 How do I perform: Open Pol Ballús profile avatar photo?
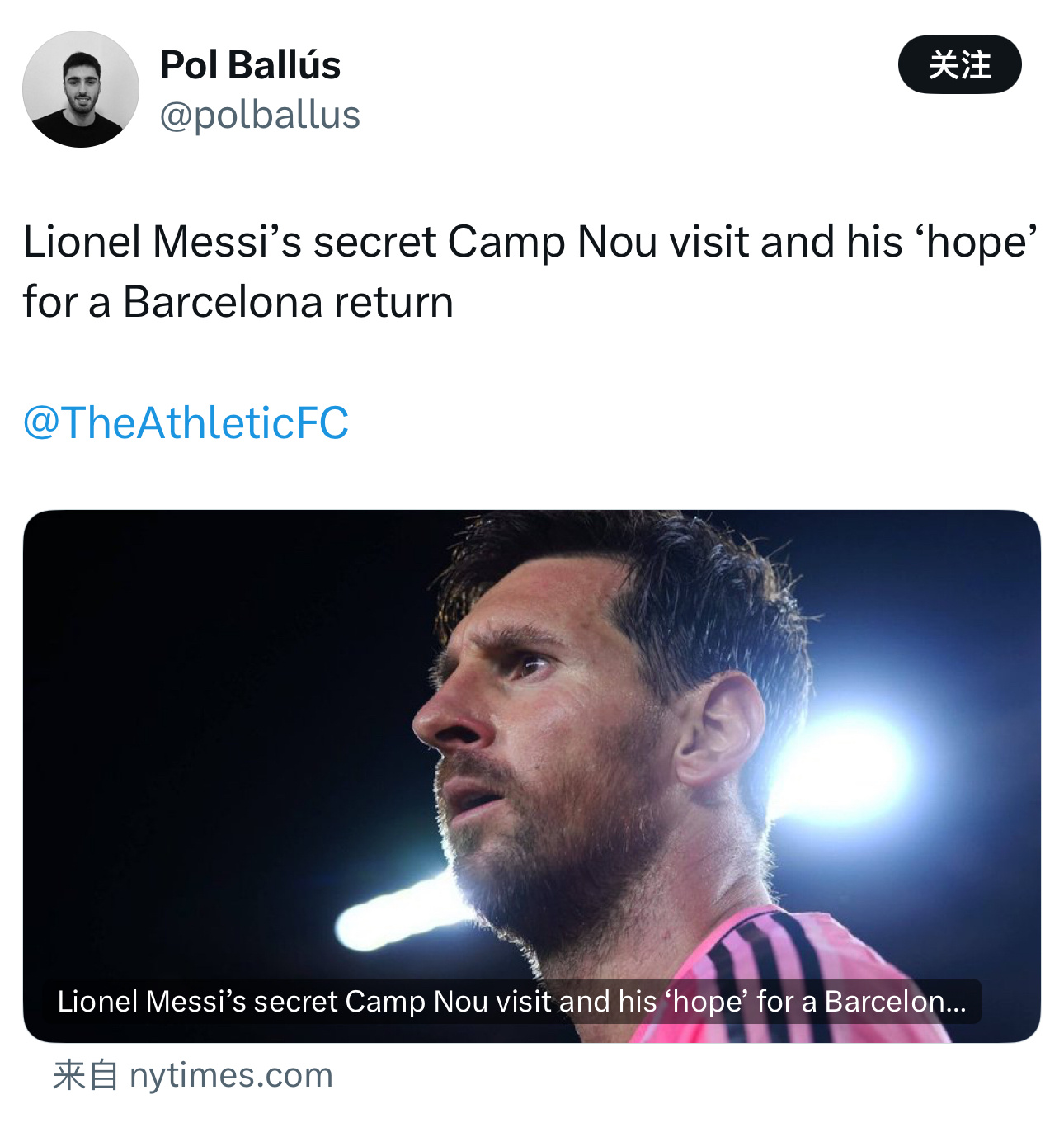click(81, 89)
